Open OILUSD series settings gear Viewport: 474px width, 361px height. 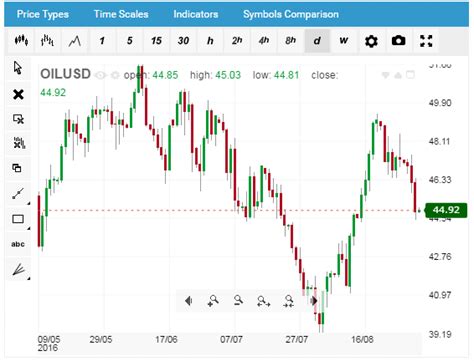click(115, 75)
